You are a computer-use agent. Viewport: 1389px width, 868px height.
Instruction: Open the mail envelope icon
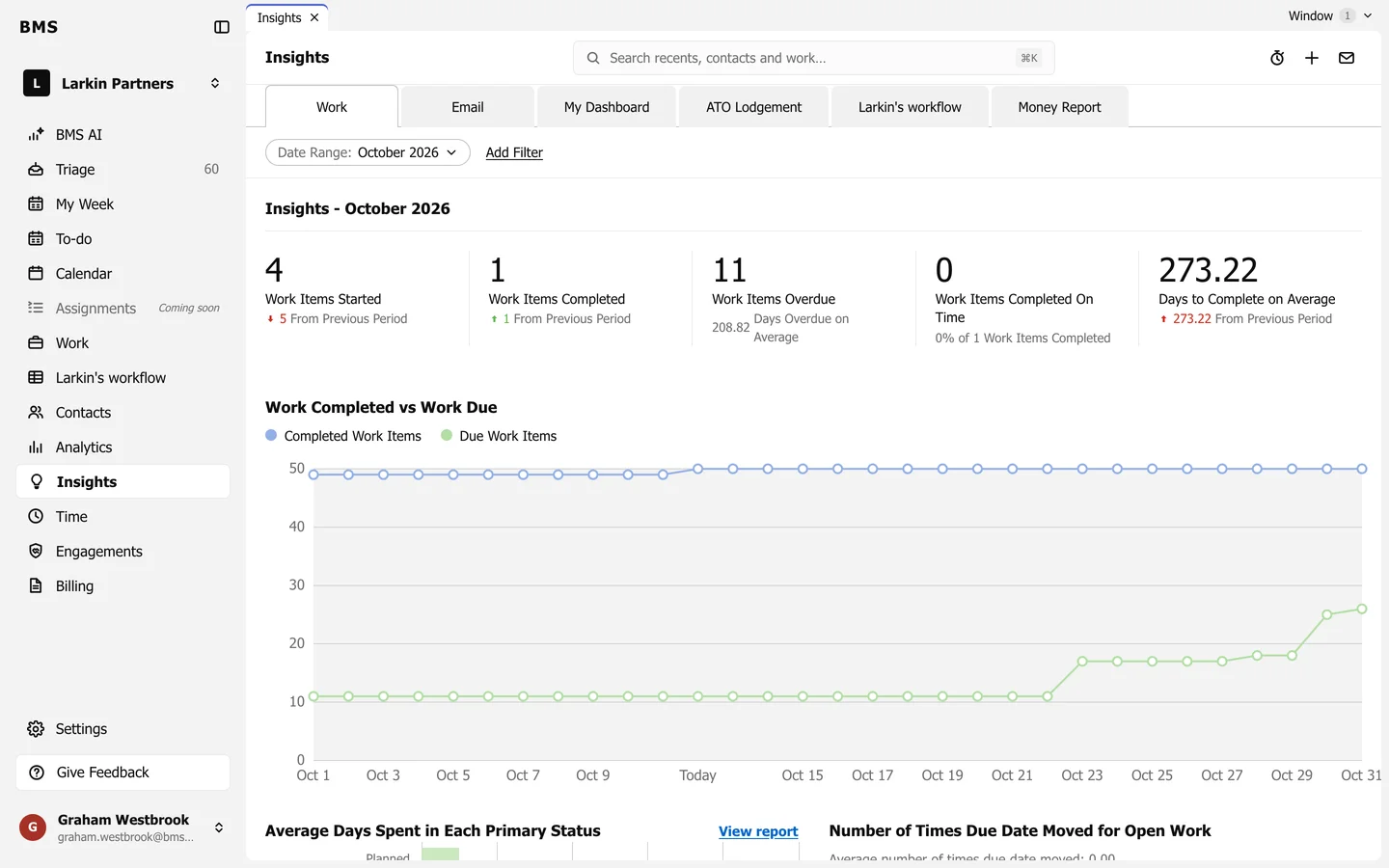(x=1347, y=58)
